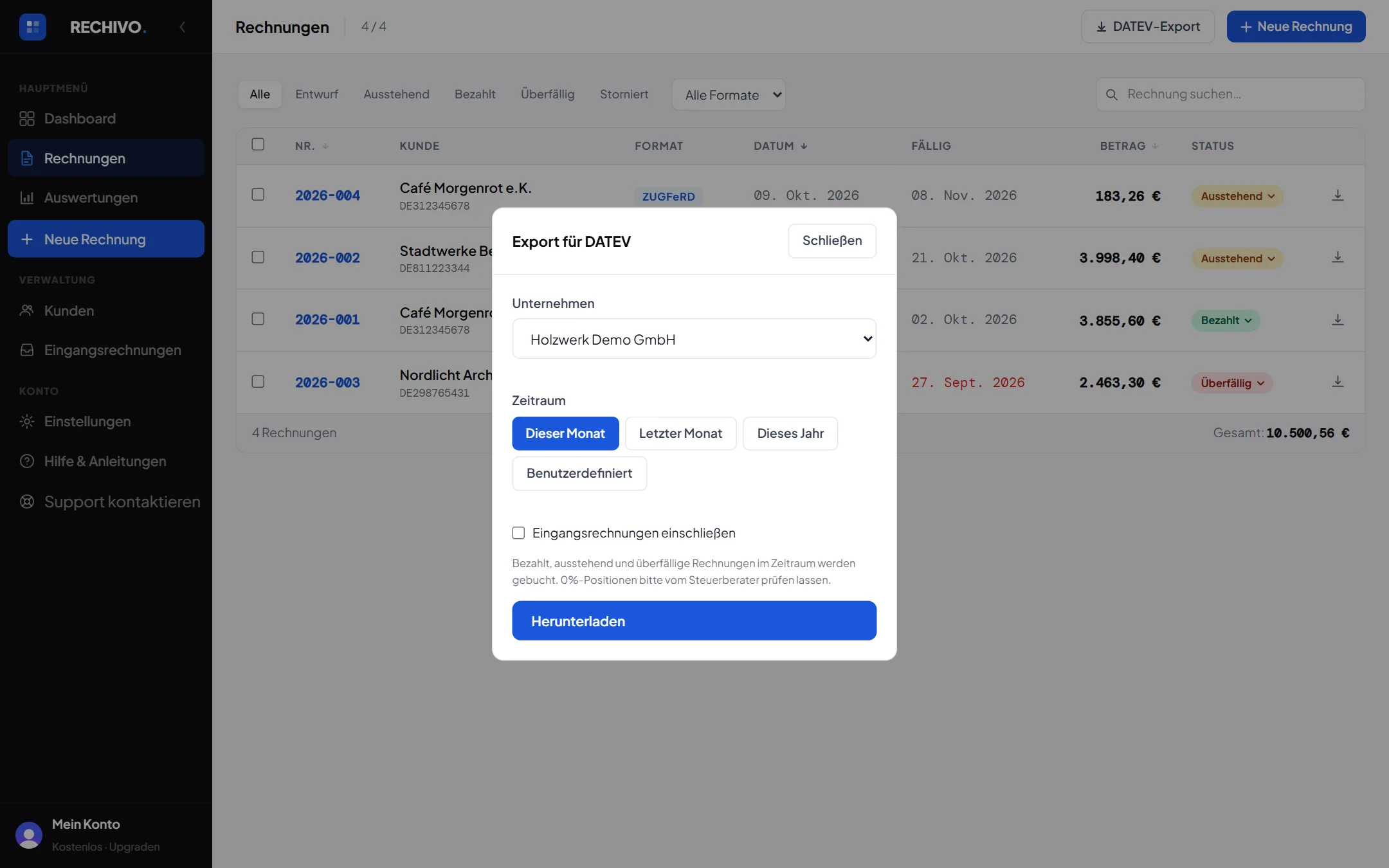
Task: Open invoice number 2026-003 link
Action: [x=327, y=383]
